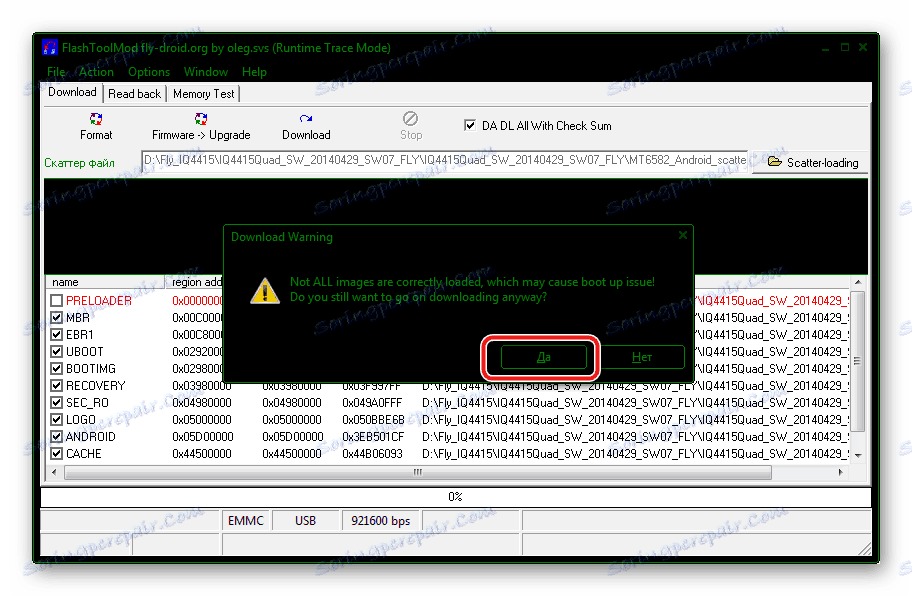Click the FlashToolMod app icon in the title bar

(50, 48)
